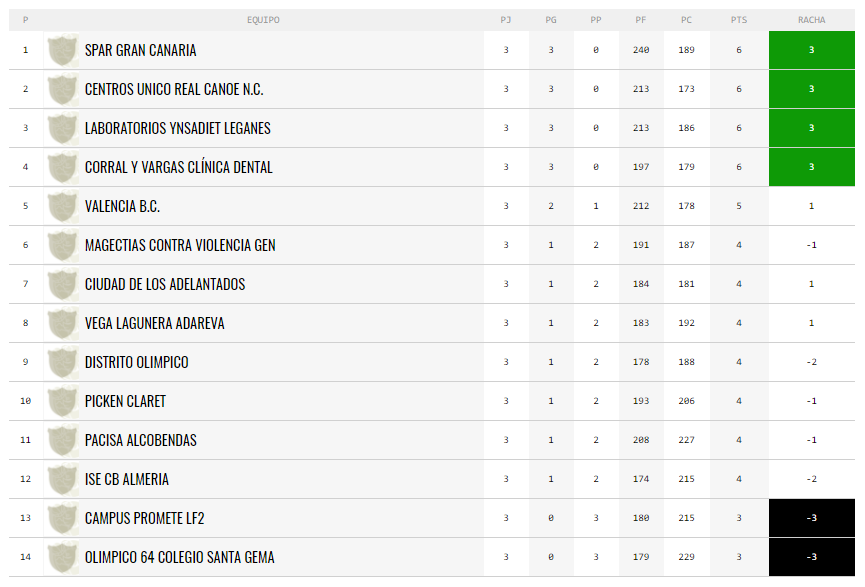Select CIUDAD DE LOS ADELANTADOS team name
The image size is (865, 587).
[x=165, y=284]
